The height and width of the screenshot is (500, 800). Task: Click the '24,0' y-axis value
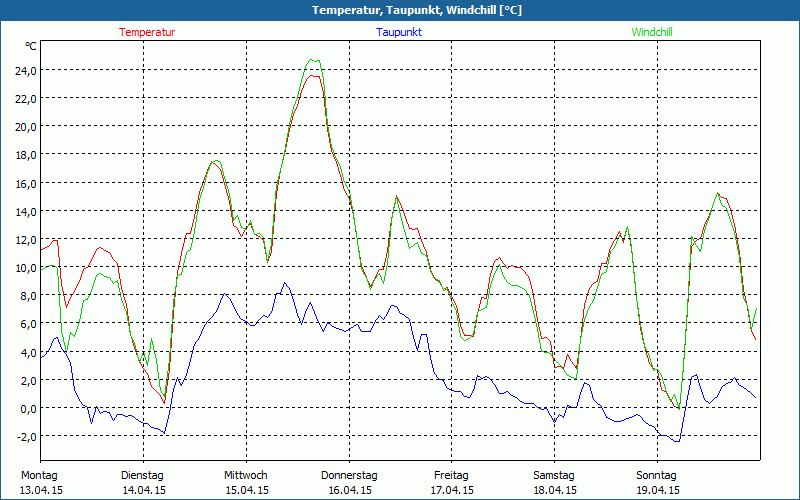tap(26, 70)
